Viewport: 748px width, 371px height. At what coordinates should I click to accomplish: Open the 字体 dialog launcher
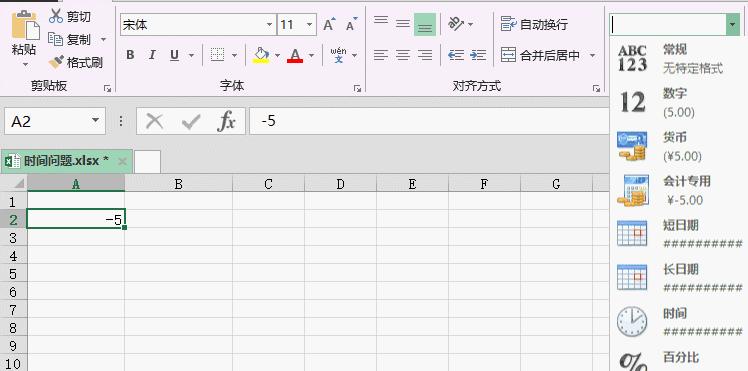[x=357, y=88]
